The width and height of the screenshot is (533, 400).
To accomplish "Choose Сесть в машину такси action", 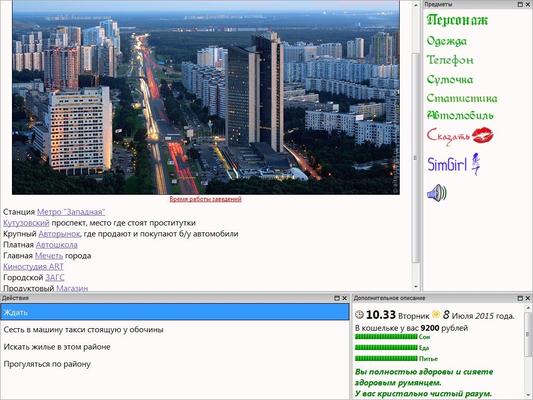I will coord(175,330).
